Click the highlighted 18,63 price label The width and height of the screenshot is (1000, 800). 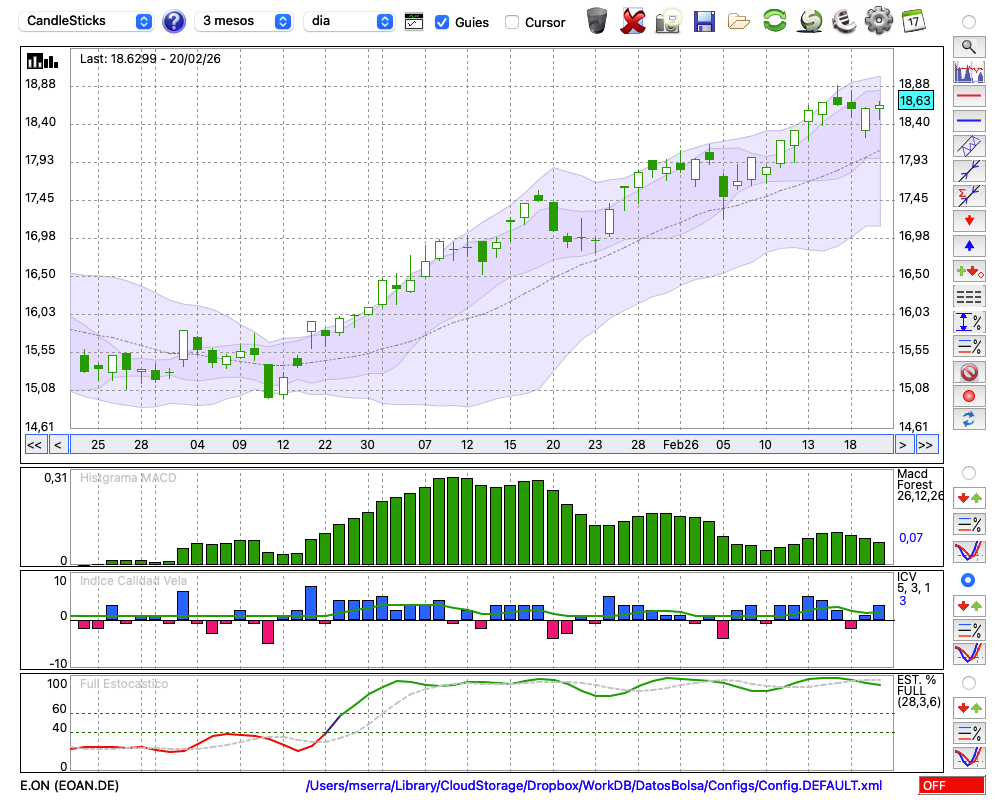coord(915,100)
